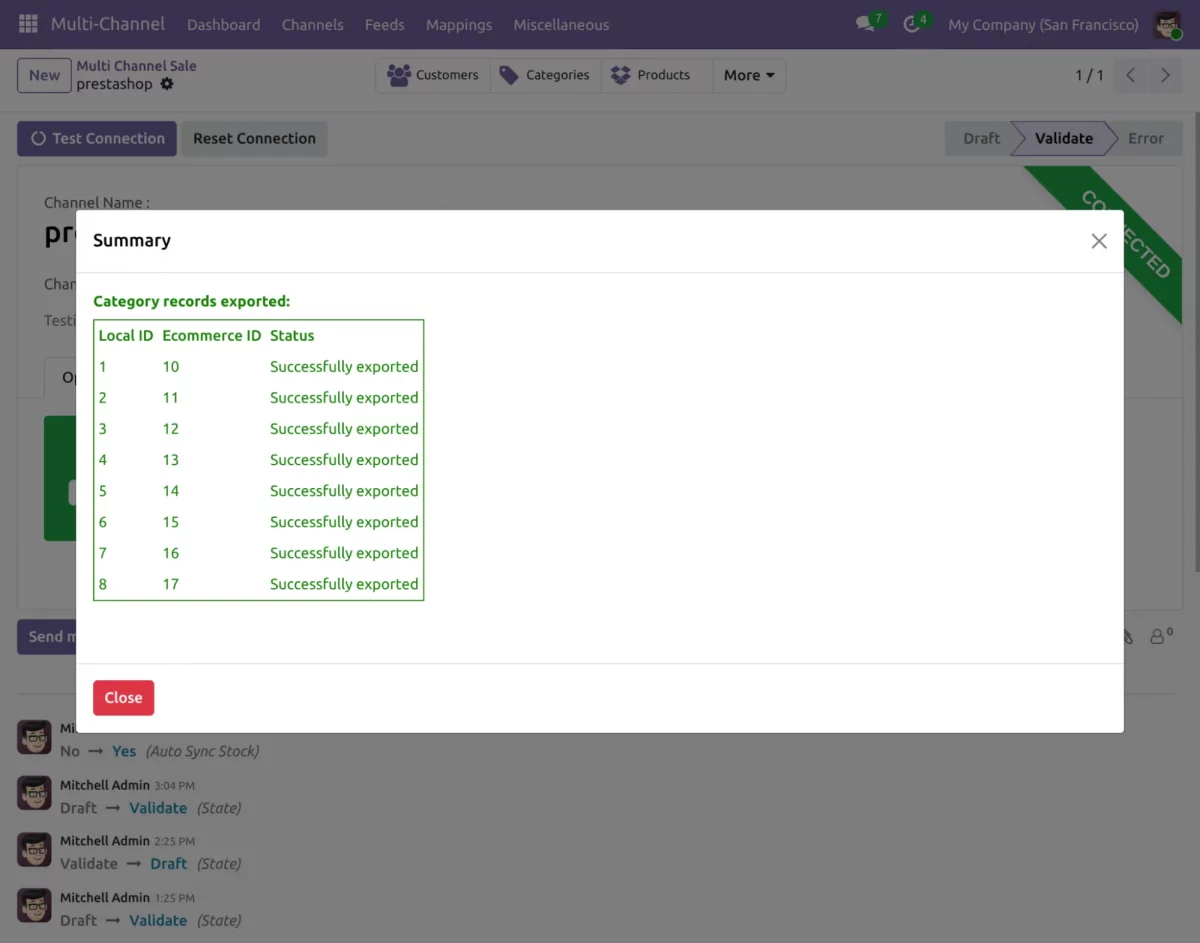1200x943 pixels.
Task: Open the activities clock icon
Action: pos(911,24)
